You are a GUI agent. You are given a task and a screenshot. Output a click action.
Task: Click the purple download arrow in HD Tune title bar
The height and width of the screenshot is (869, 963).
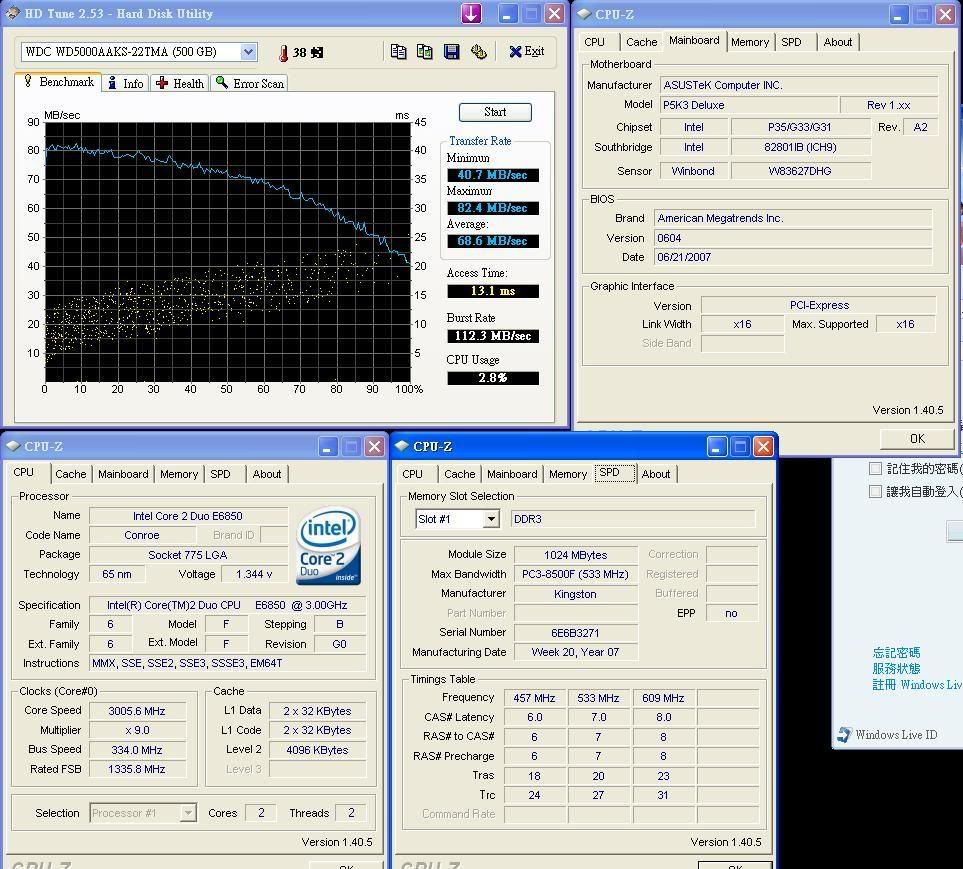[471, 13]
